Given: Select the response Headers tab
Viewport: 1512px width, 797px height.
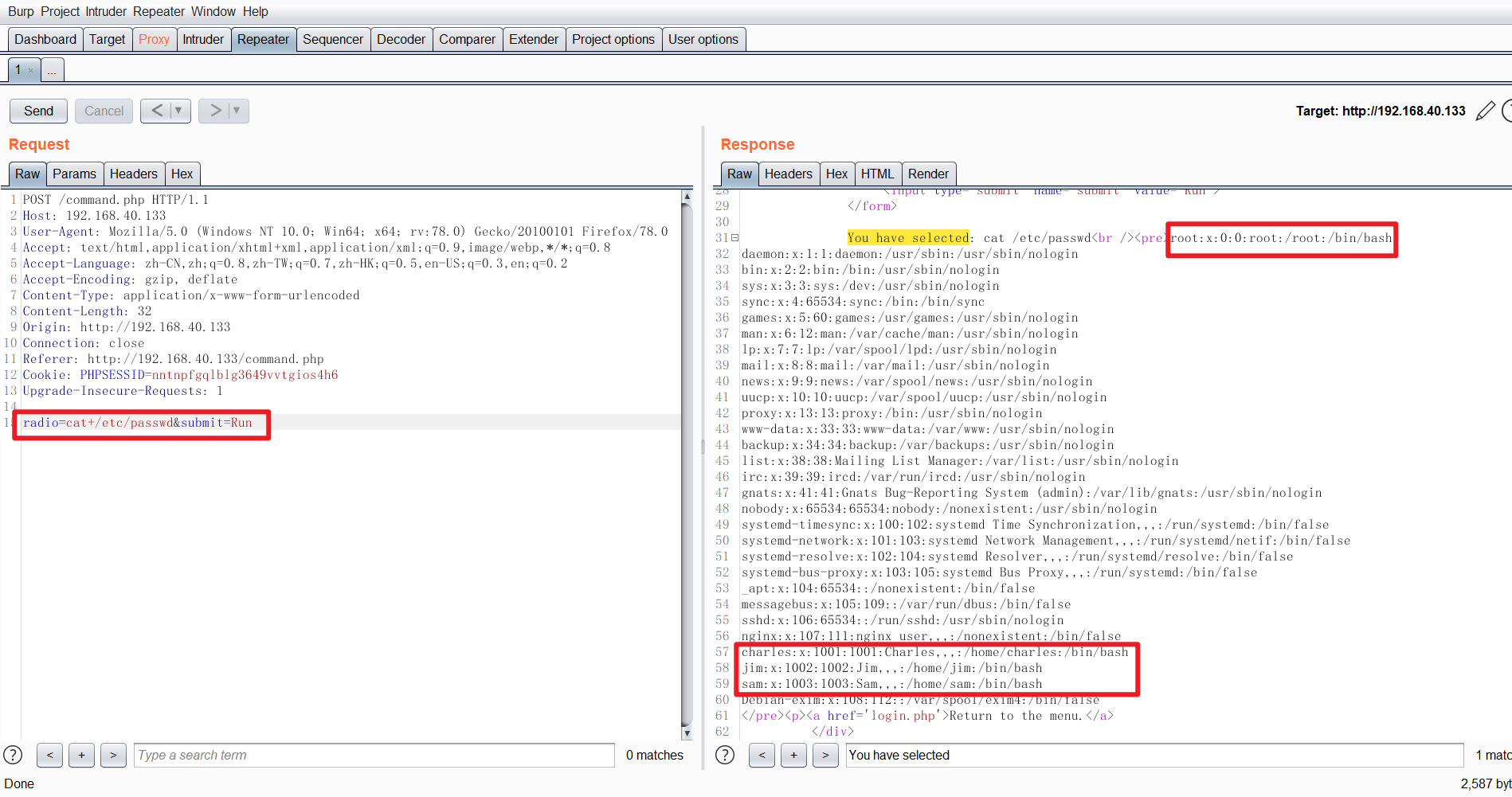Looking at the screenshot, I should 789,174.
